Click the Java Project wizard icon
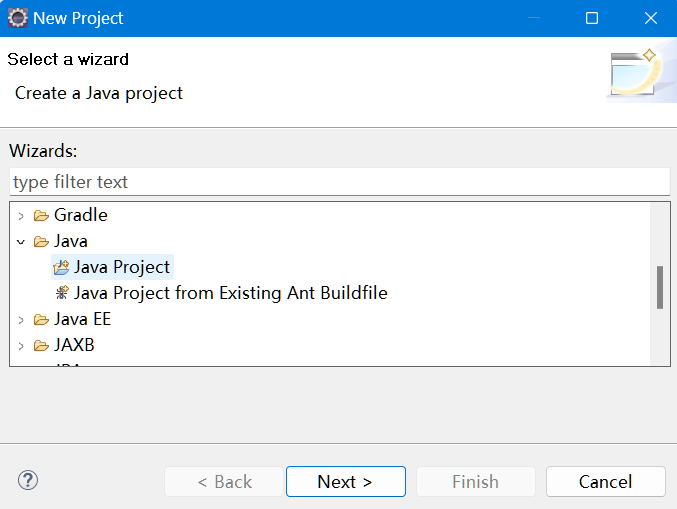This screenshot has height=509, width=677. [61, 267]
